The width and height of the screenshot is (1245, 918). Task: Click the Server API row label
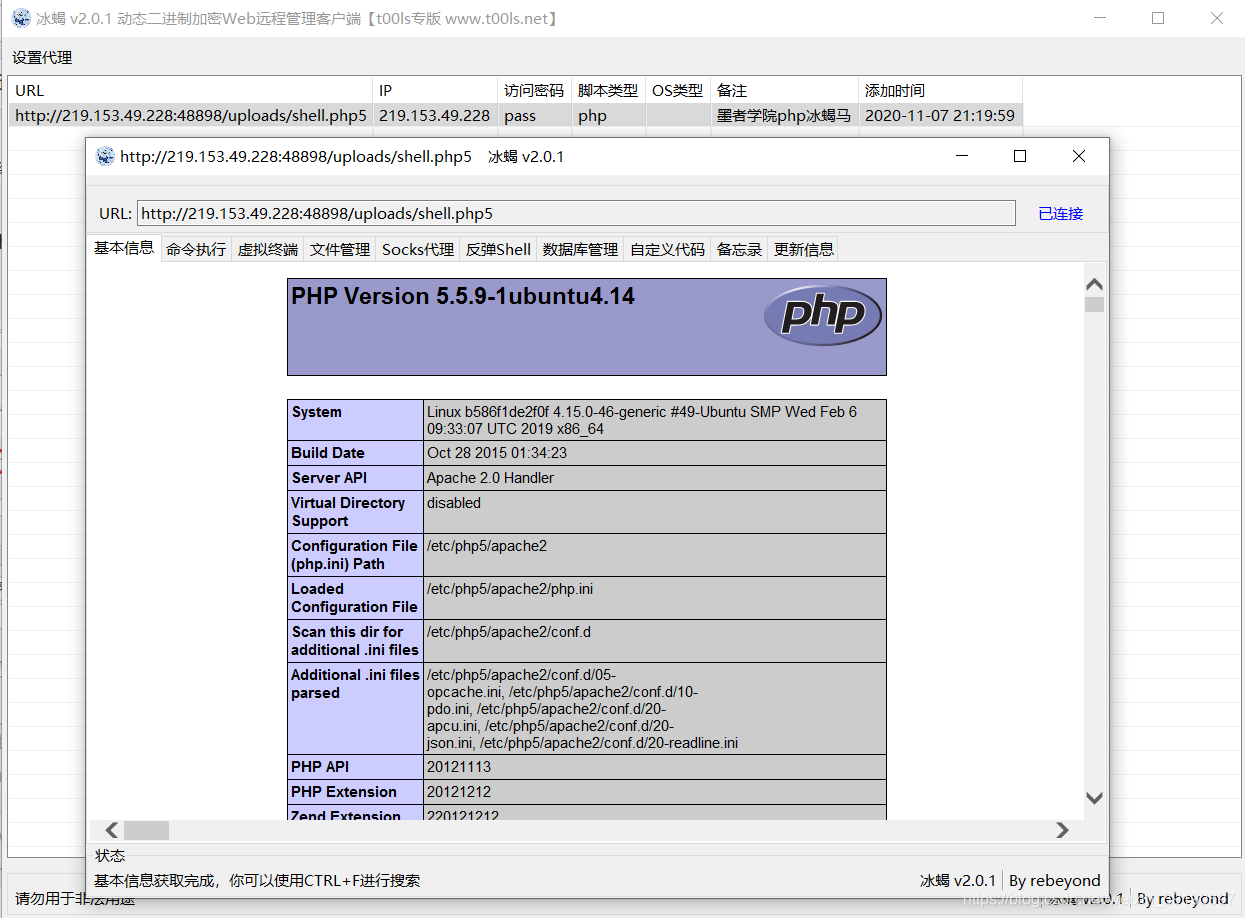[329, 478]
